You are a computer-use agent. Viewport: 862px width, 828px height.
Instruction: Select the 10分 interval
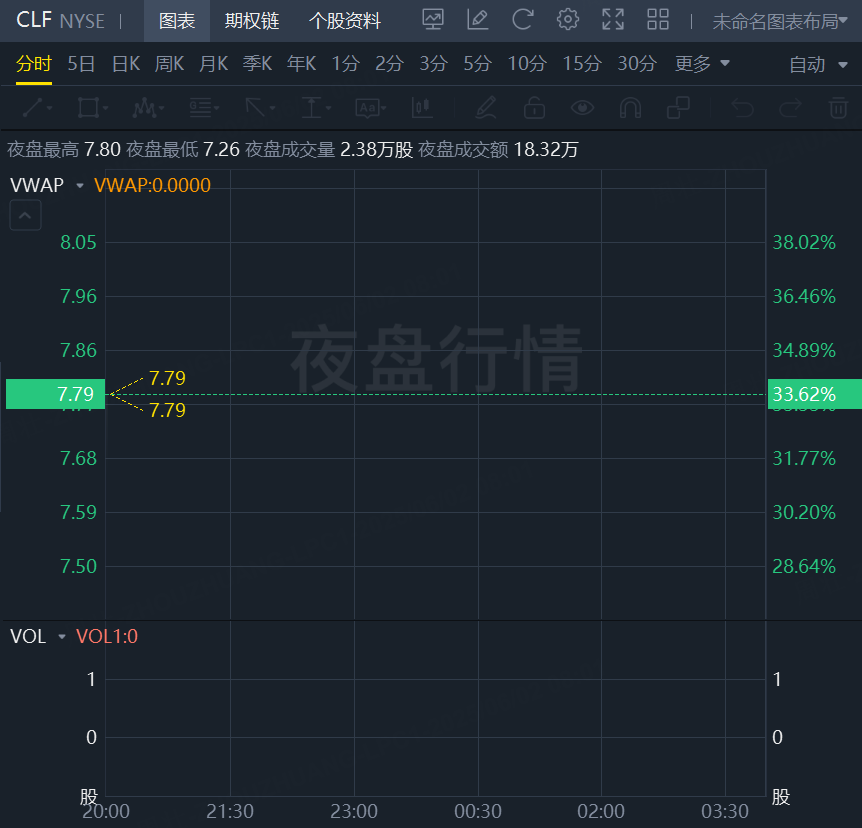(x=527, y=64)
